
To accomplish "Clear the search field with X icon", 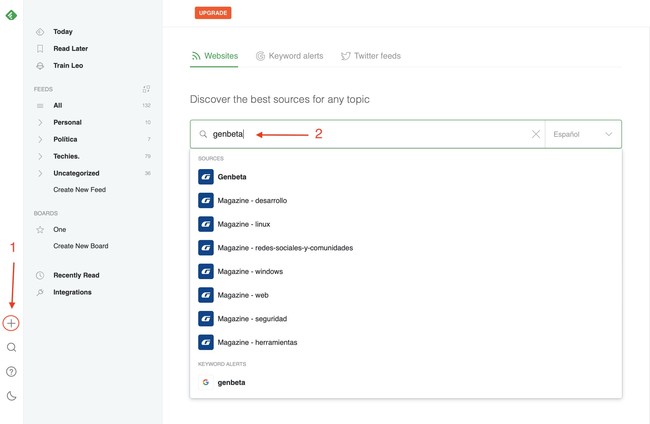I will coord(536,134).
